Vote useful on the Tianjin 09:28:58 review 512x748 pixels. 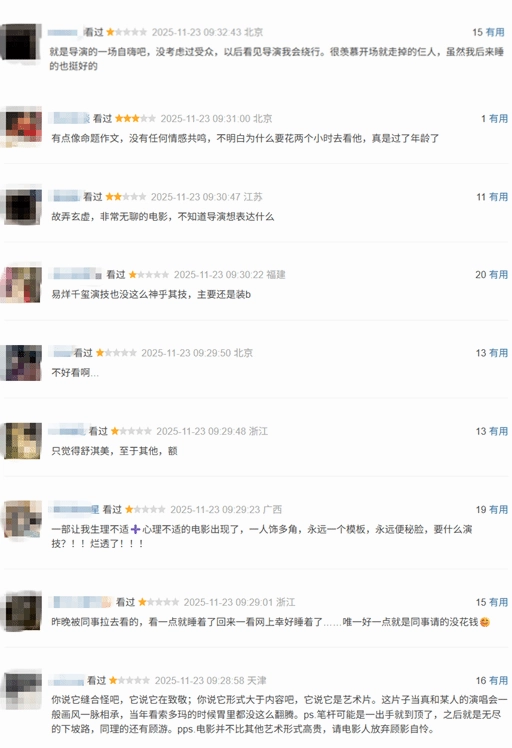click(x=499, y=680)
